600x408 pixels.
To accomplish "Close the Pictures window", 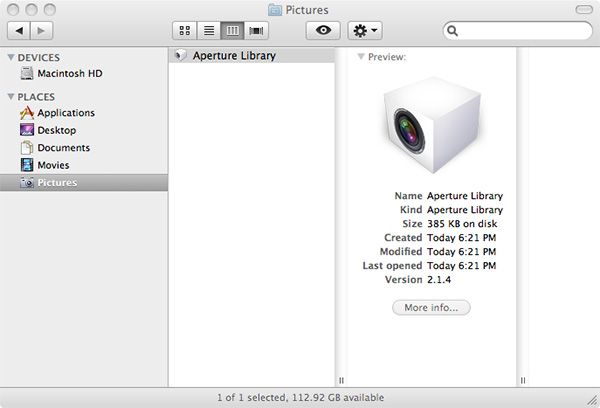I will (x=13, y=10).
